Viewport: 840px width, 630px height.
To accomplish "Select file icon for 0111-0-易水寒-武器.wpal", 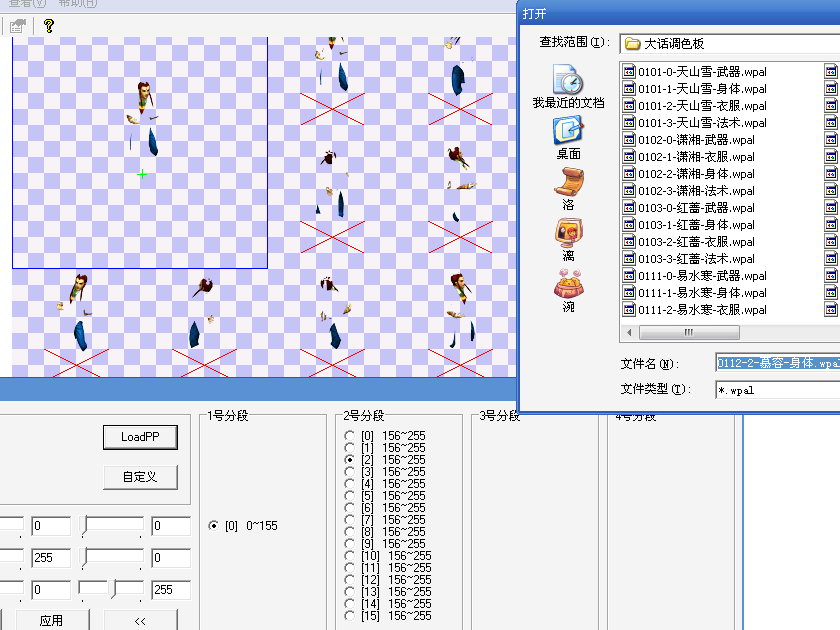I will (629, 276).
